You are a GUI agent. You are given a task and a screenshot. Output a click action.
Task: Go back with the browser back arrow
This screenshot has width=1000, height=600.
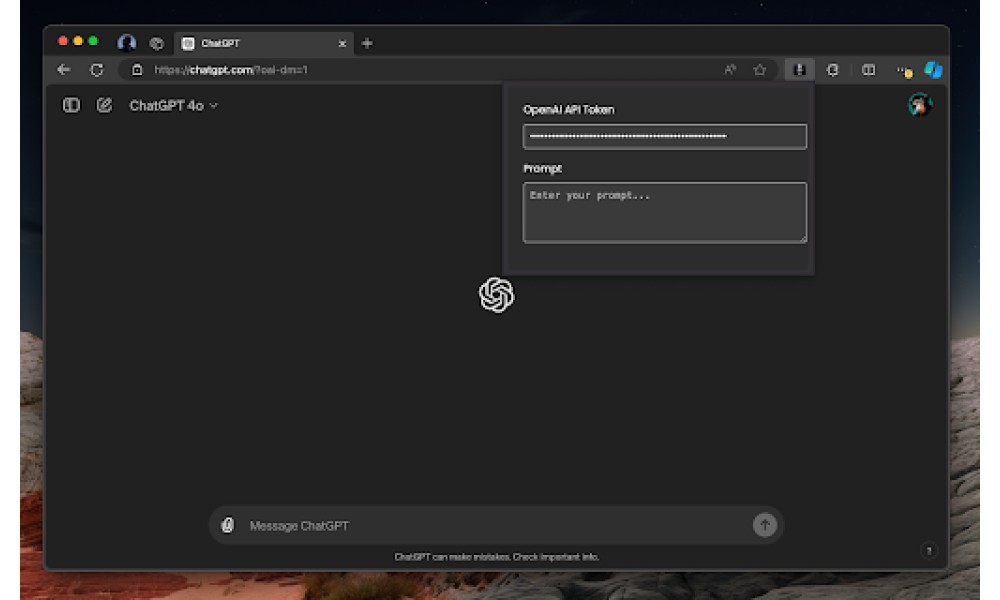pyautogui.click(x=63, y=70)
